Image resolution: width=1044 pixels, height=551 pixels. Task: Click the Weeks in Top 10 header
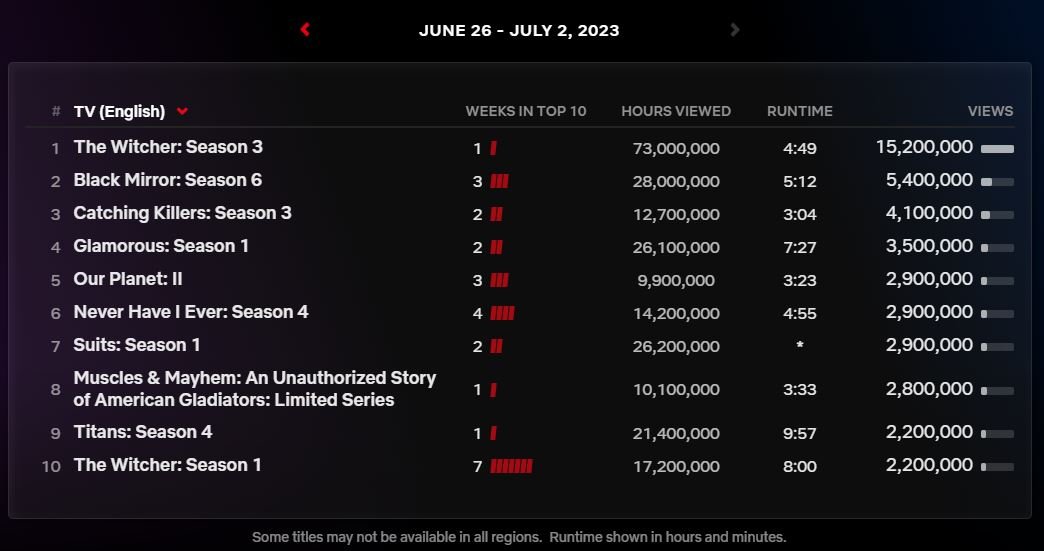pos(526,111)
